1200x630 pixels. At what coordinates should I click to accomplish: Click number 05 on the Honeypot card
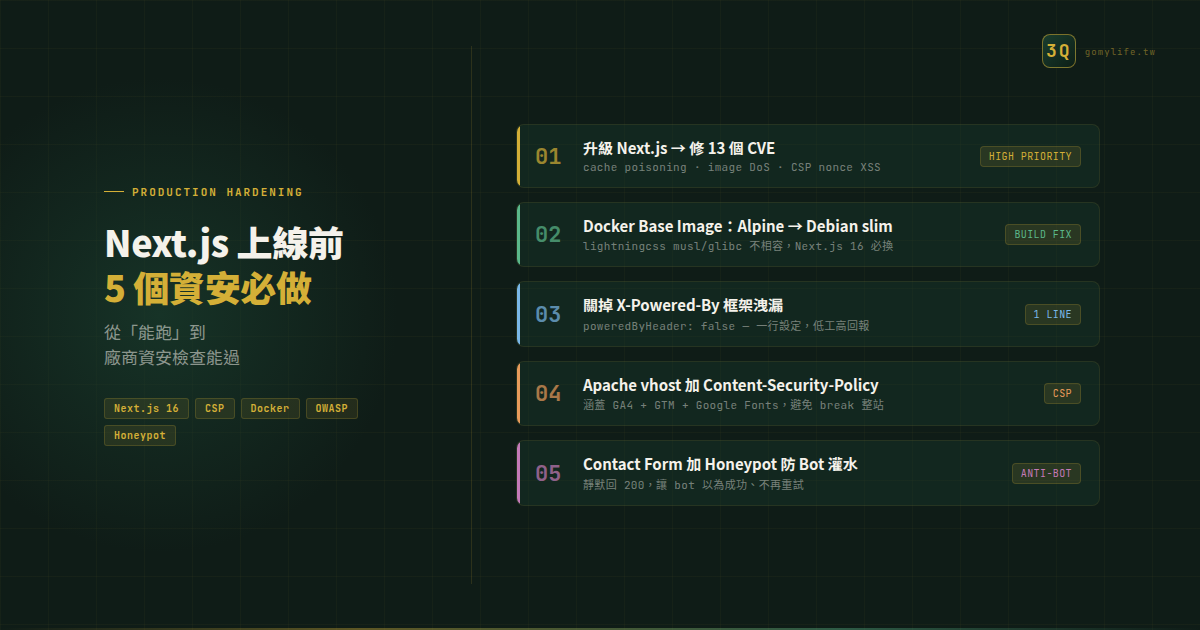pyautogui.click(x=548, y=473)
